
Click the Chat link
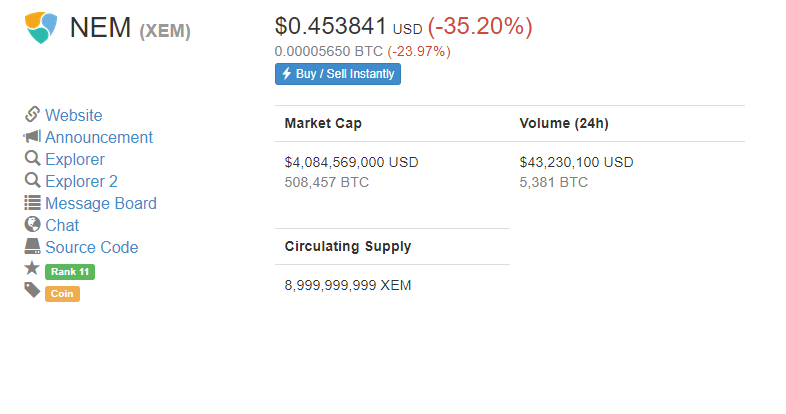coord(62,226)
